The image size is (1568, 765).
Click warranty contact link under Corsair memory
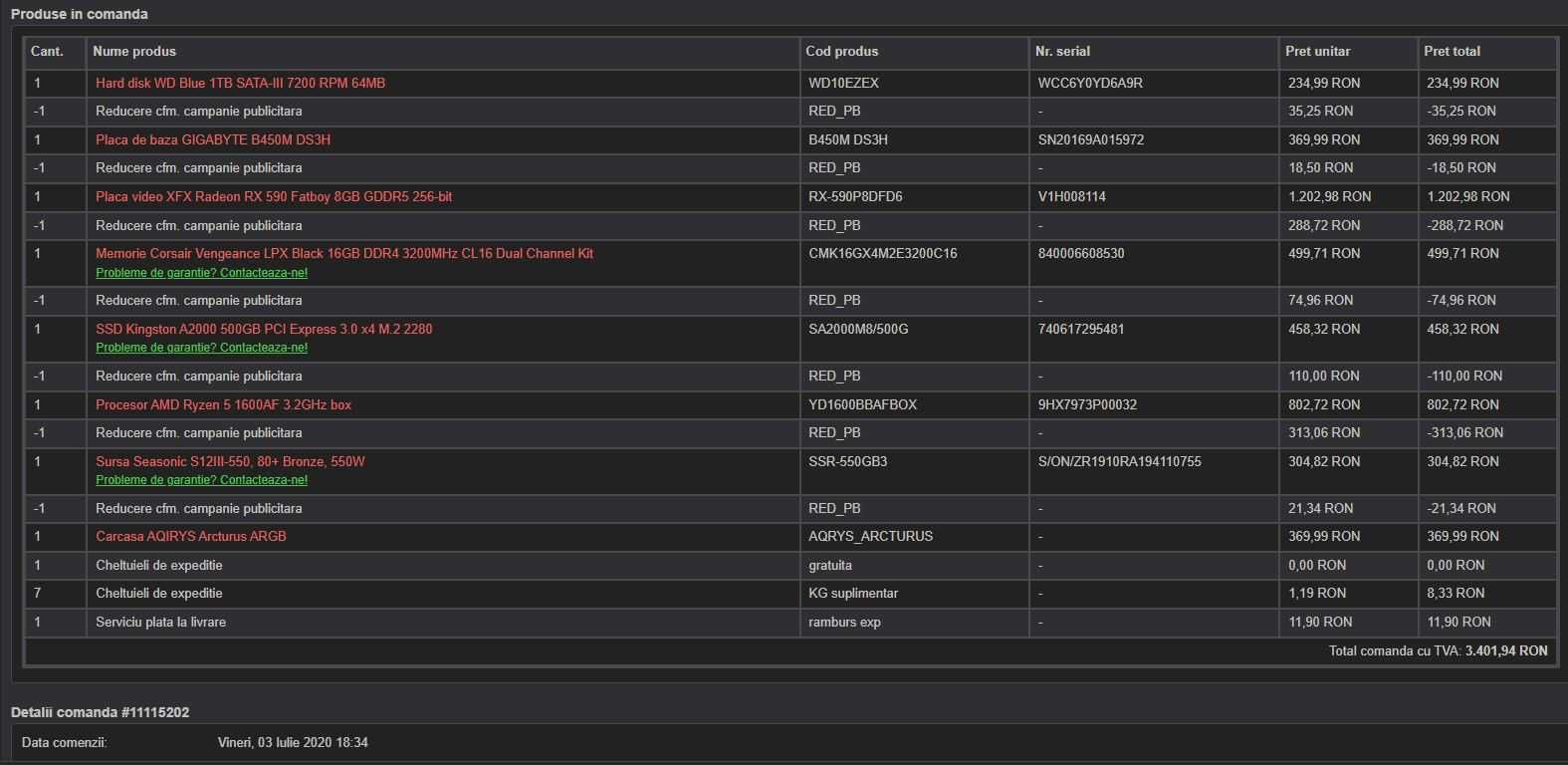pos(201,272)
